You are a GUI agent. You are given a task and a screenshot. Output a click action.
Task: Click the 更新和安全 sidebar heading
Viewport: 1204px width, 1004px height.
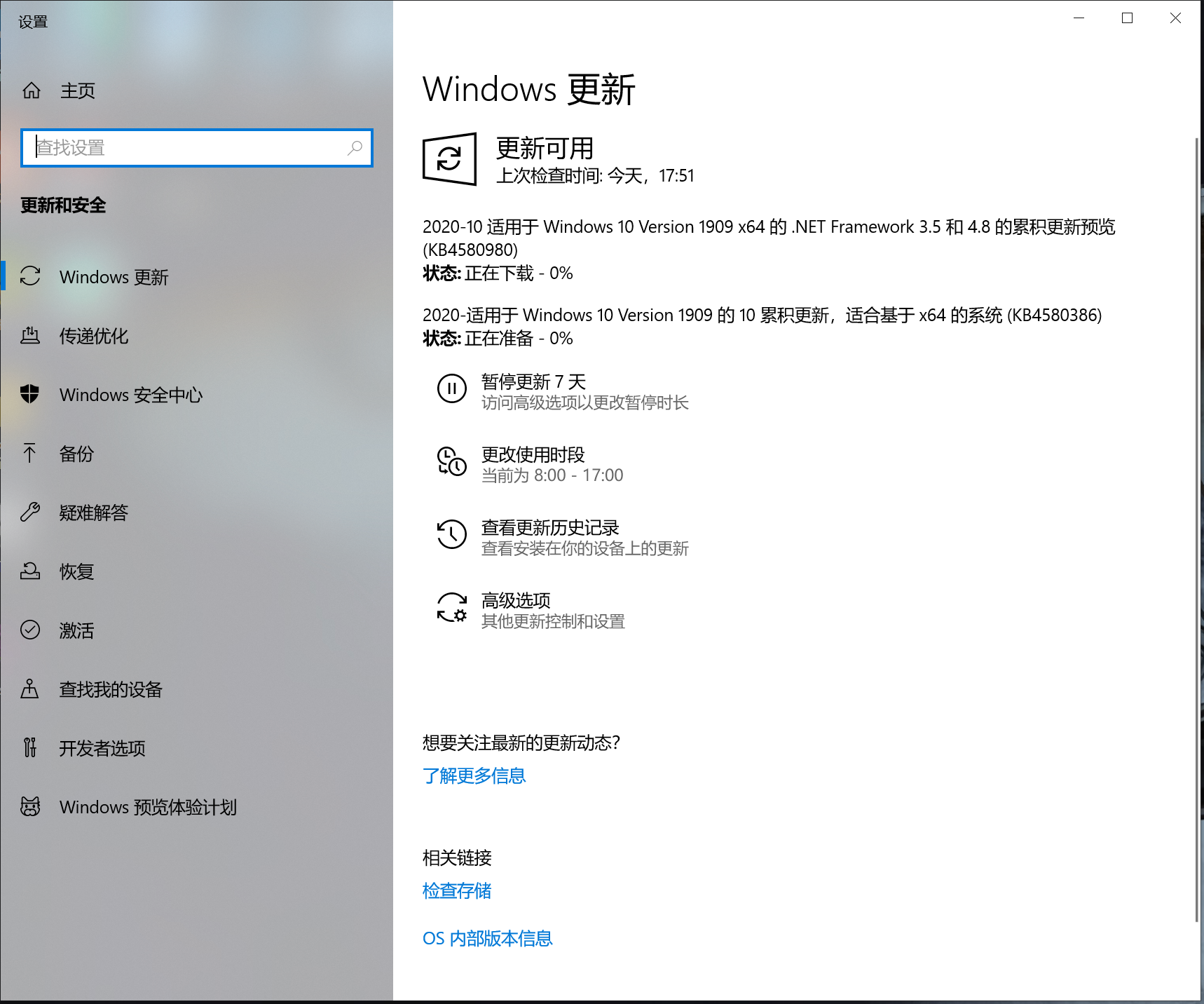coord(63,205)
